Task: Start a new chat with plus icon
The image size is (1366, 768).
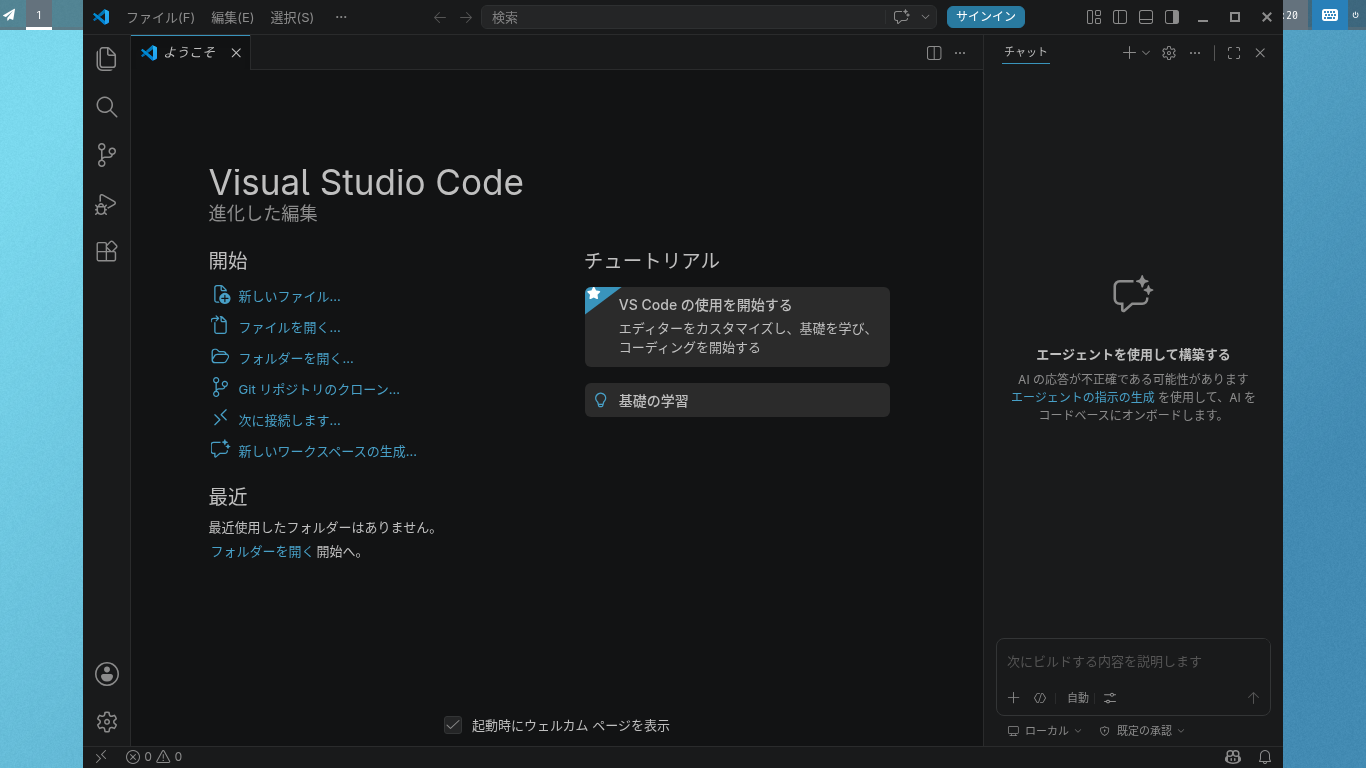Action: (x=1129, y=53)
